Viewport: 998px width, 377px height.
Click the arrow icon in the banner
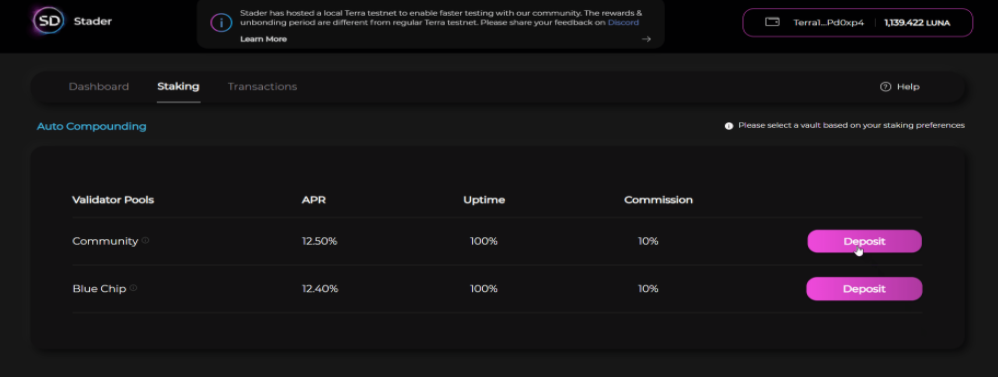(646, 39)
